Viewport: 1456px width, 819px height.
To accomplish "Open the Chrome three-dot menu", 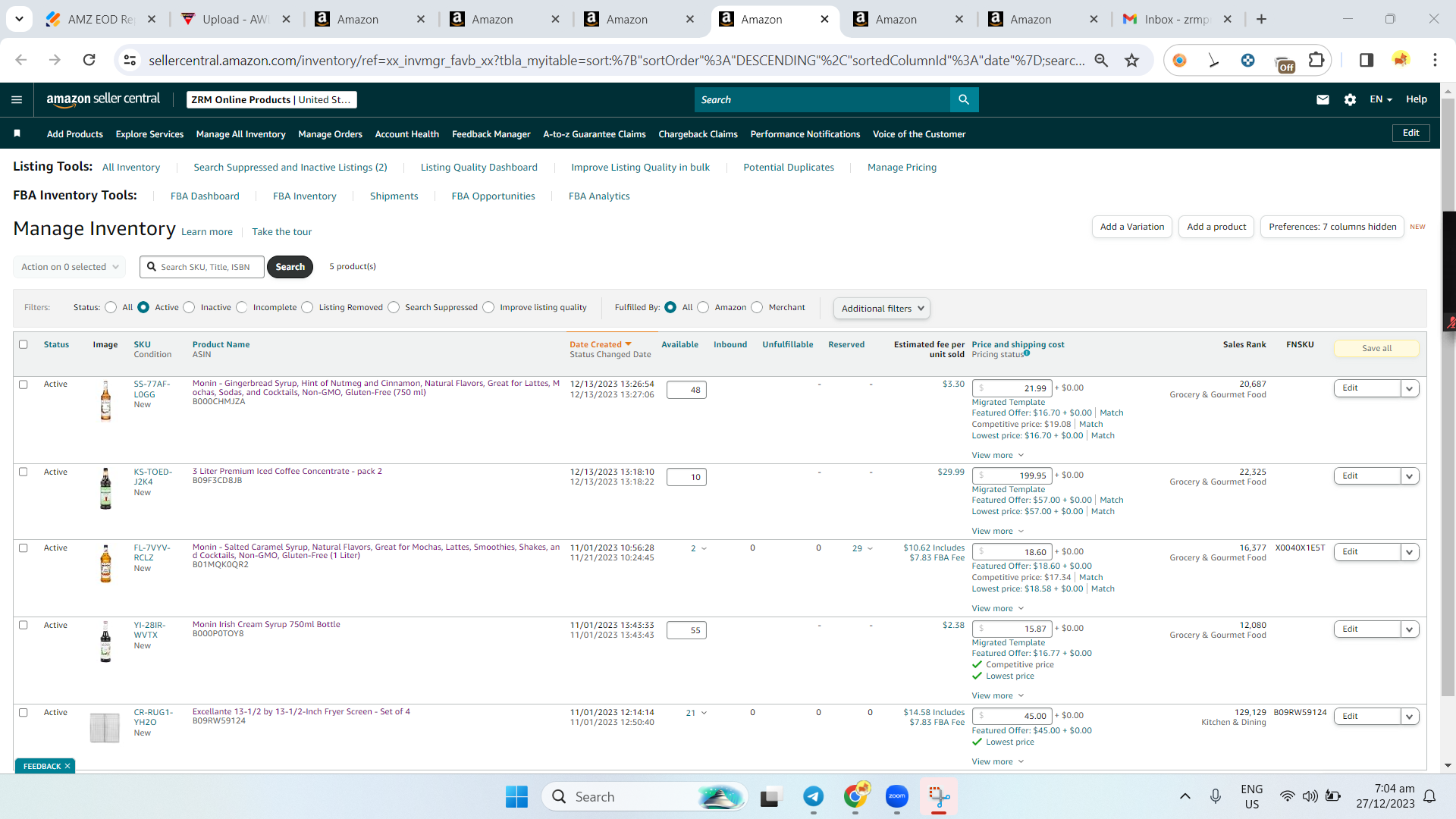I will [1435, 60].
